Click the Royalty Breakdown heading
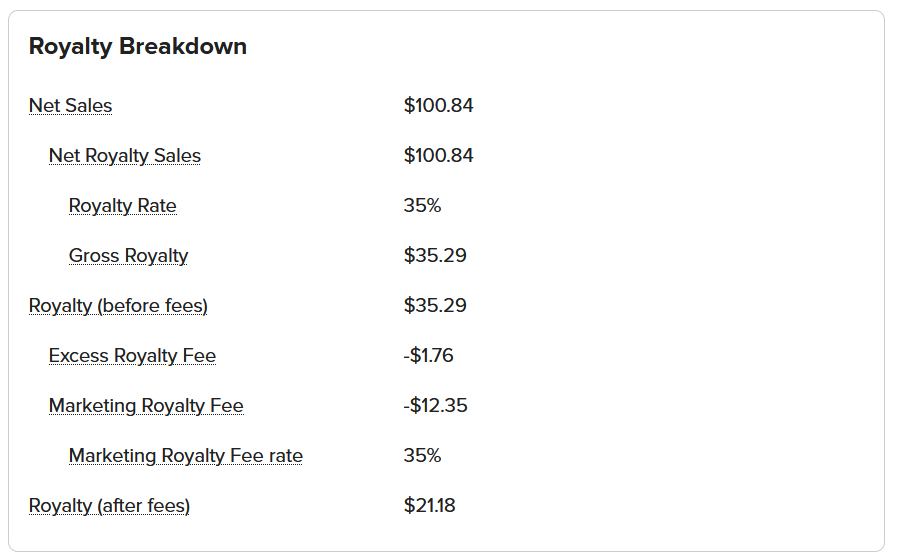 click(138, 46)
